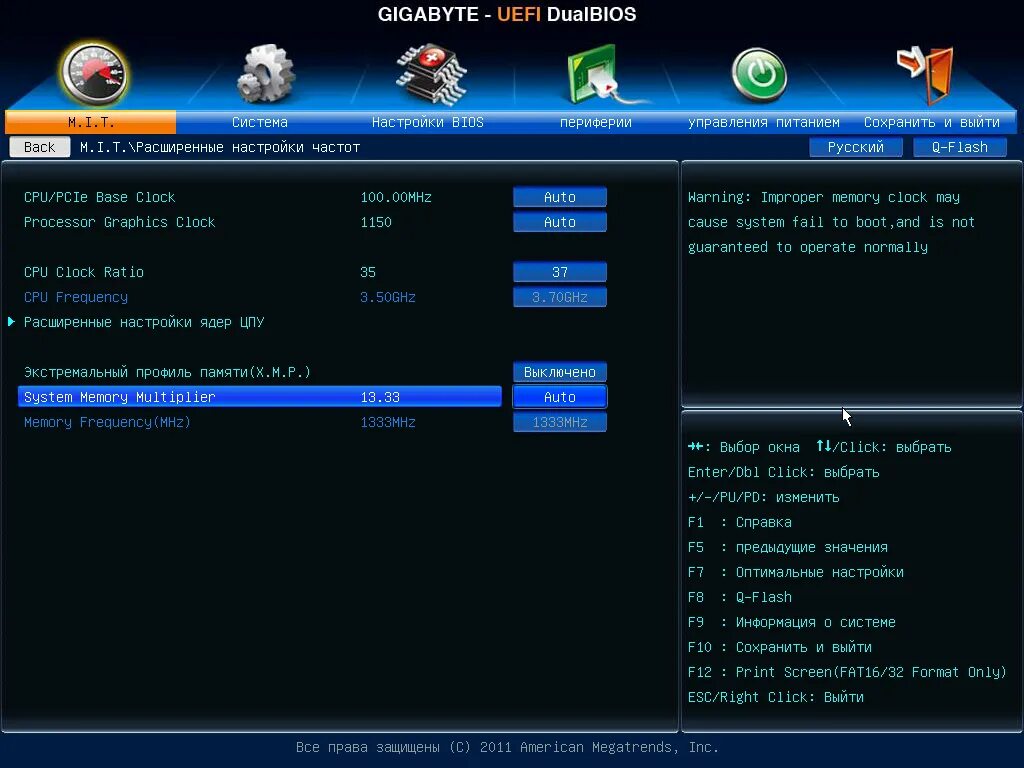Viewport: 1024px width, 768px height.
Task: Go to the Настройки BIOS tab
Action: [x=428, y=122]
